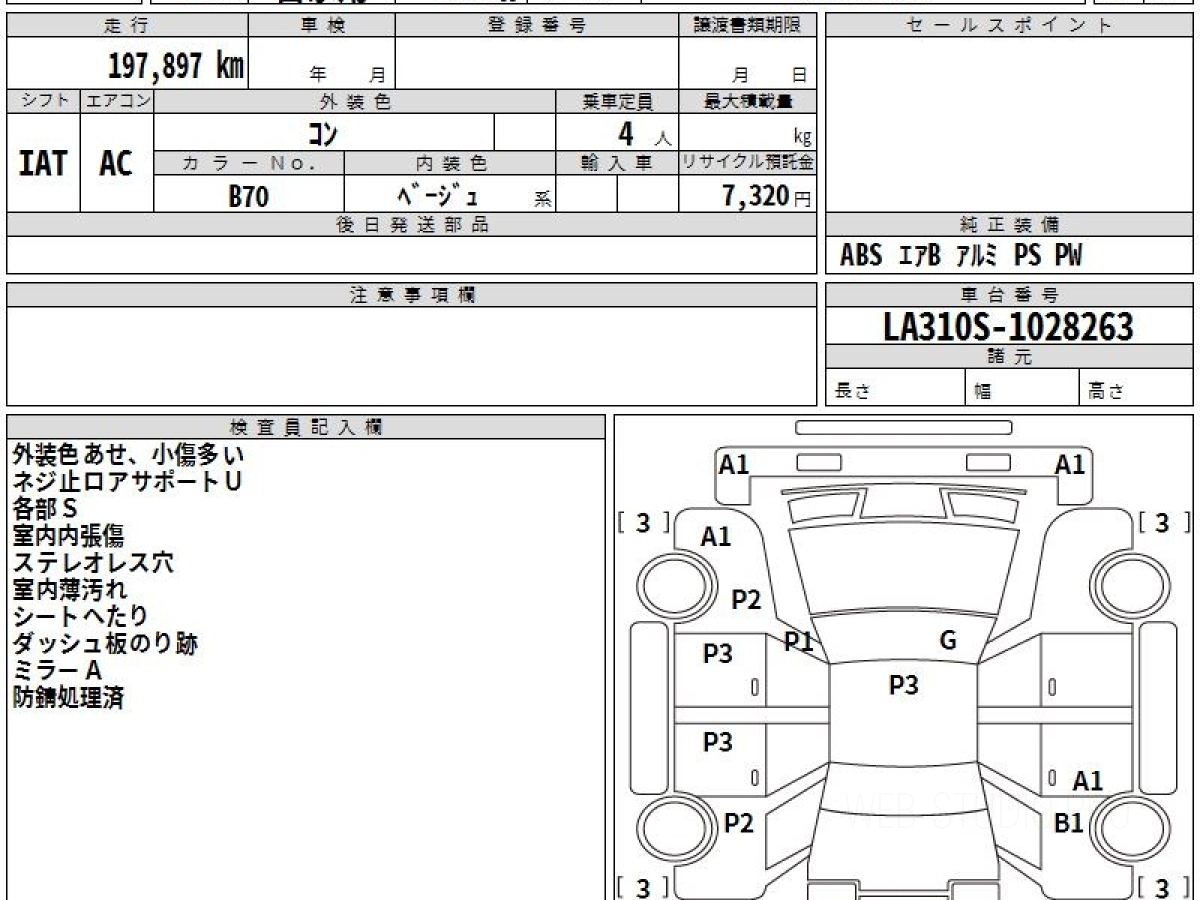Click the 197,897 km mileage value

pos(175,66)
